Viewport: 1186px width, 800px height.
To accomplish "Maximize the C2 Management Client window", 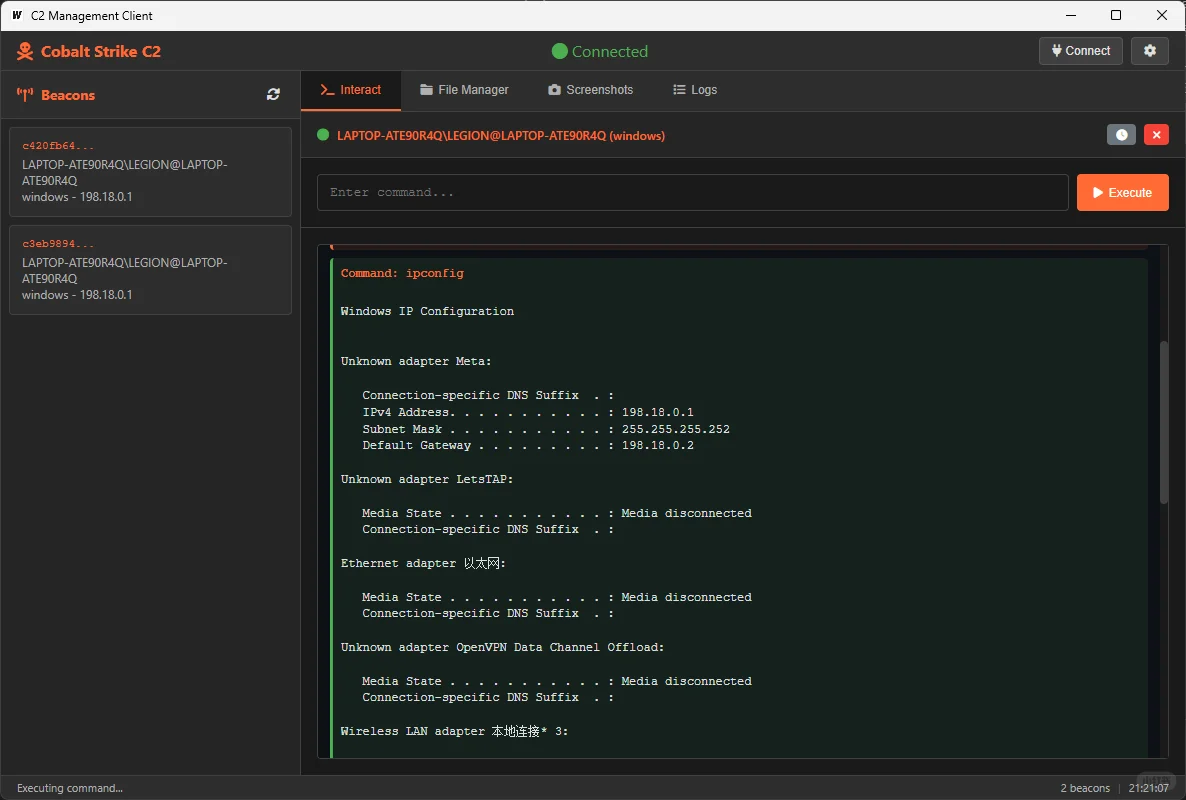I will point(1116,15).
